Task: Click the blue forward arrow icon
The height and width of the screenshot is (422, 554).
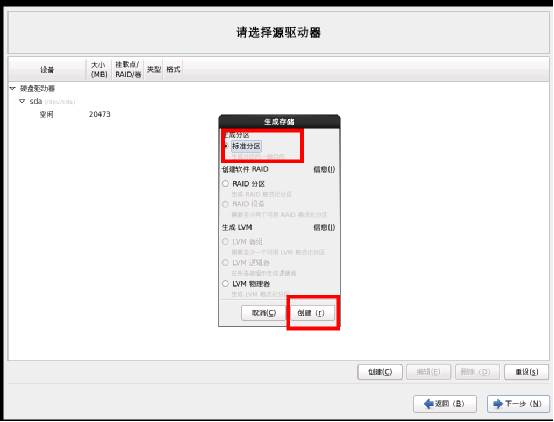Action: tap(498, 404)
